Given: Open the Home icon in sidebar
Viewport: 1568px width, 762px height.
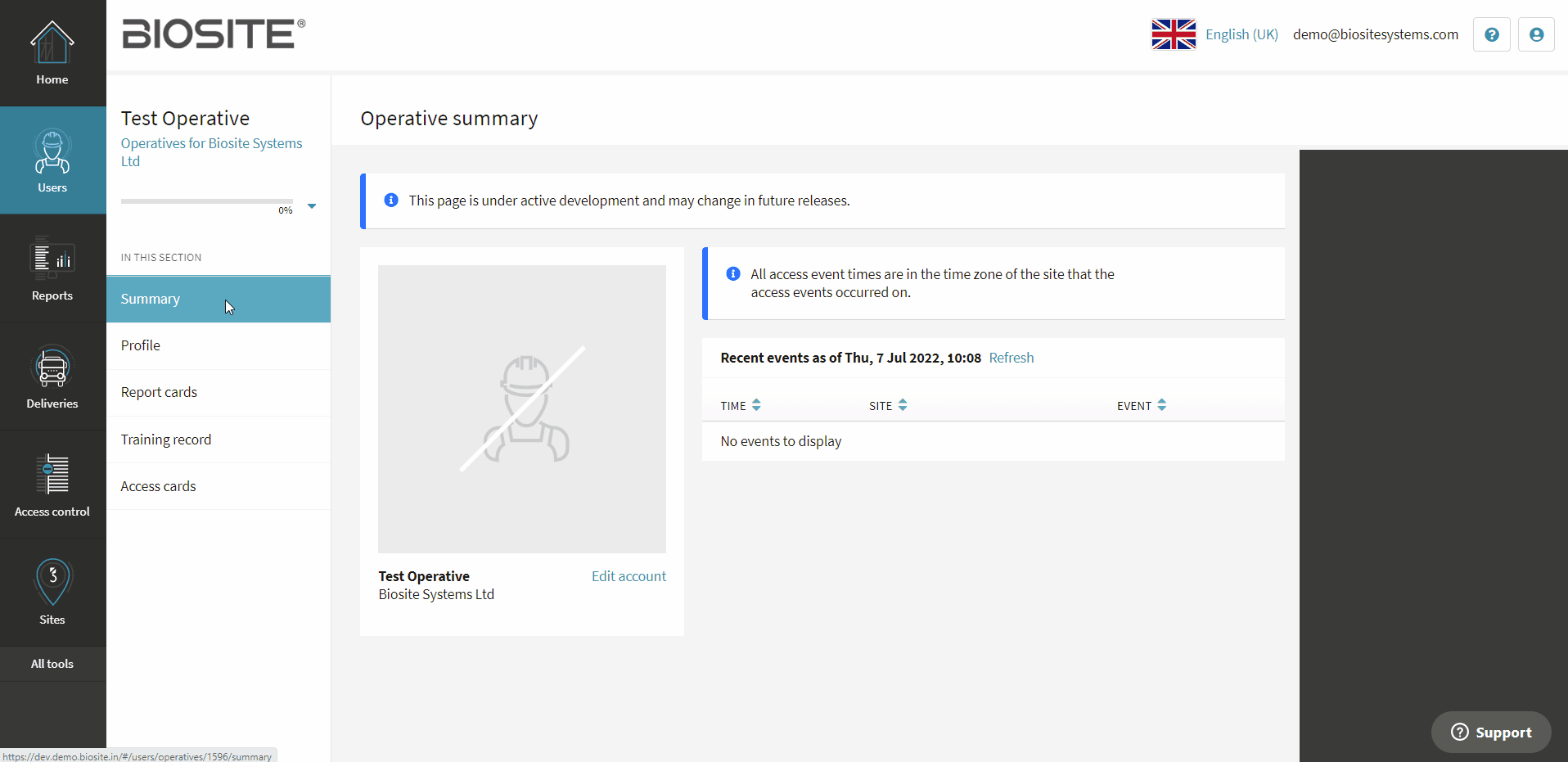Looking at the screenshot, I should point(52,43).
